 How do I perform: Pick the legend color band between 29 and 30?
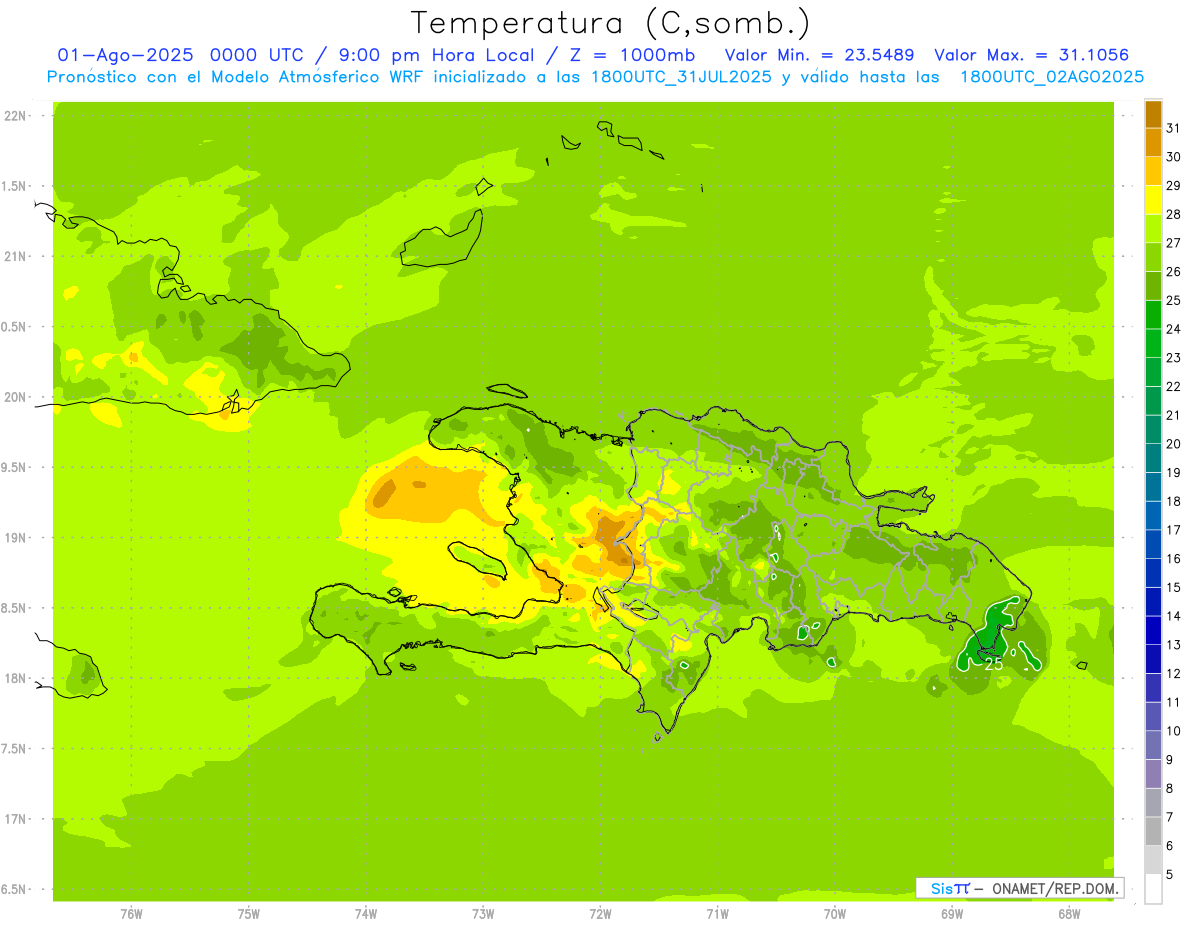1153,171
